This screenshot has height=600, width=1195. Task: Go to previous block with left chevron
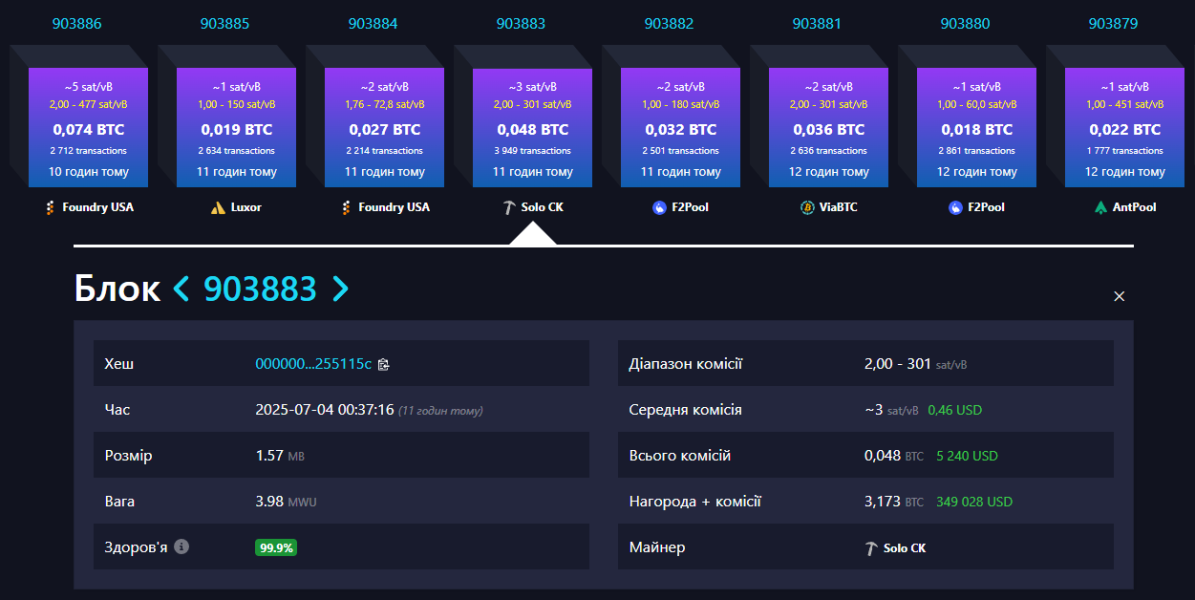tap(181, 289)
